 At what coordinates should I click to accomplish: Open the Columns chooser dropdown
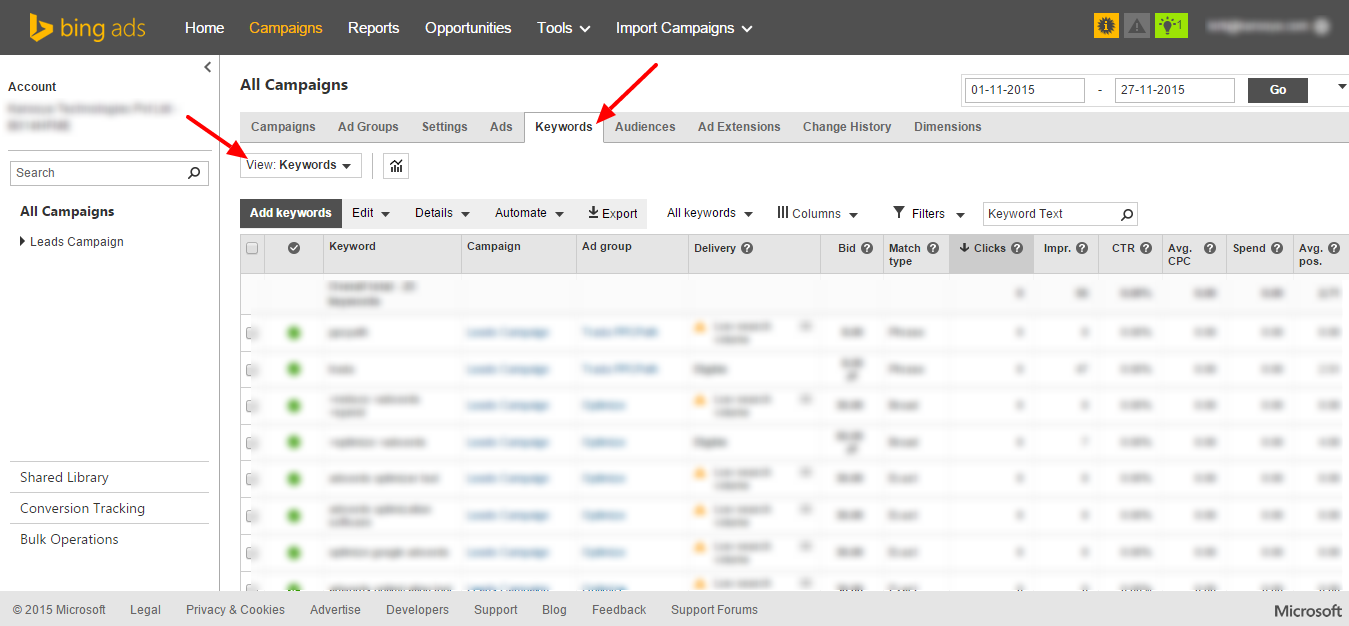click(817, 213)
